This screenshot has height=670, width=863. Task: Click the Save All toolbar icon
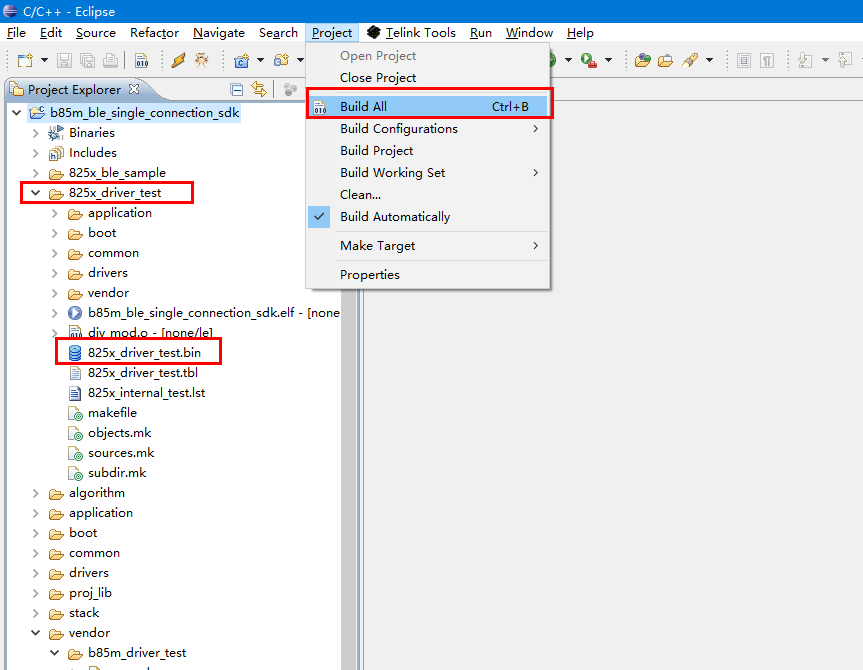point(88,60)
